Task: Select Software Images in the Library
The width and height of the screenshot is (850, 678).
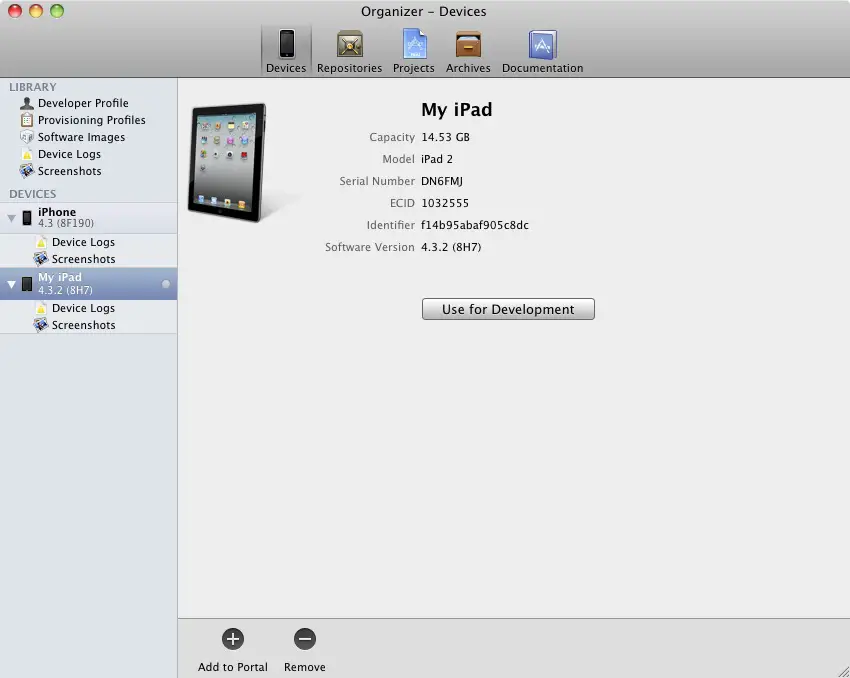Action: [83, 137]
